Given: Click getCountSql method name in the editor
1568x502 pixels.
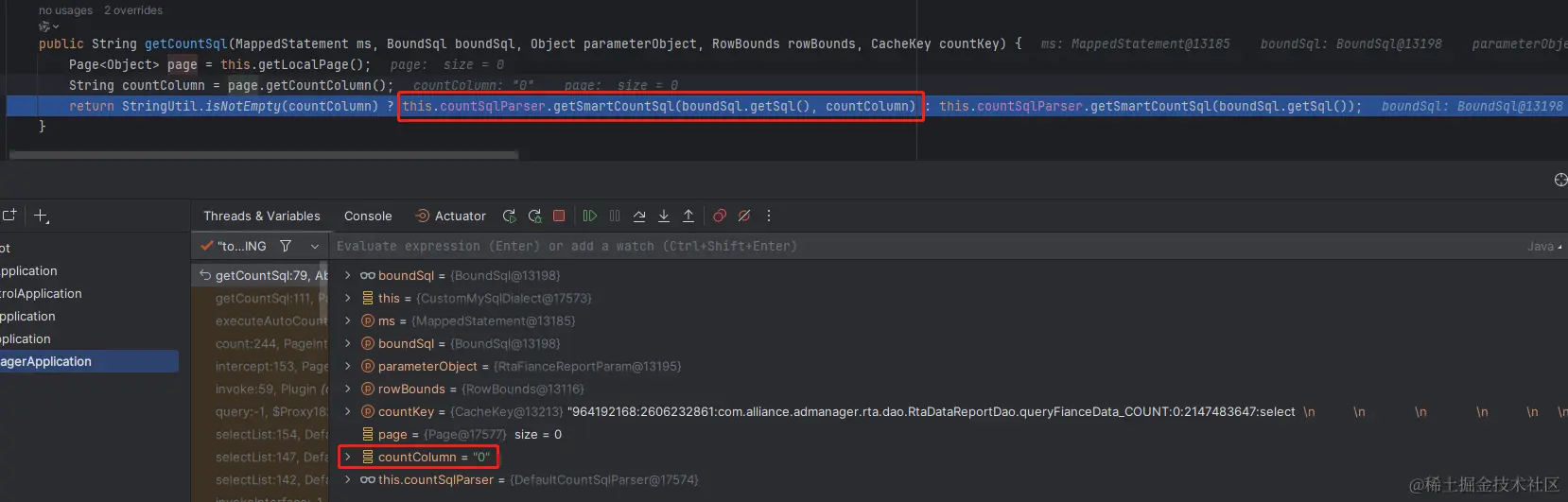Looking at the screenshot, I should tap(185, 43).
